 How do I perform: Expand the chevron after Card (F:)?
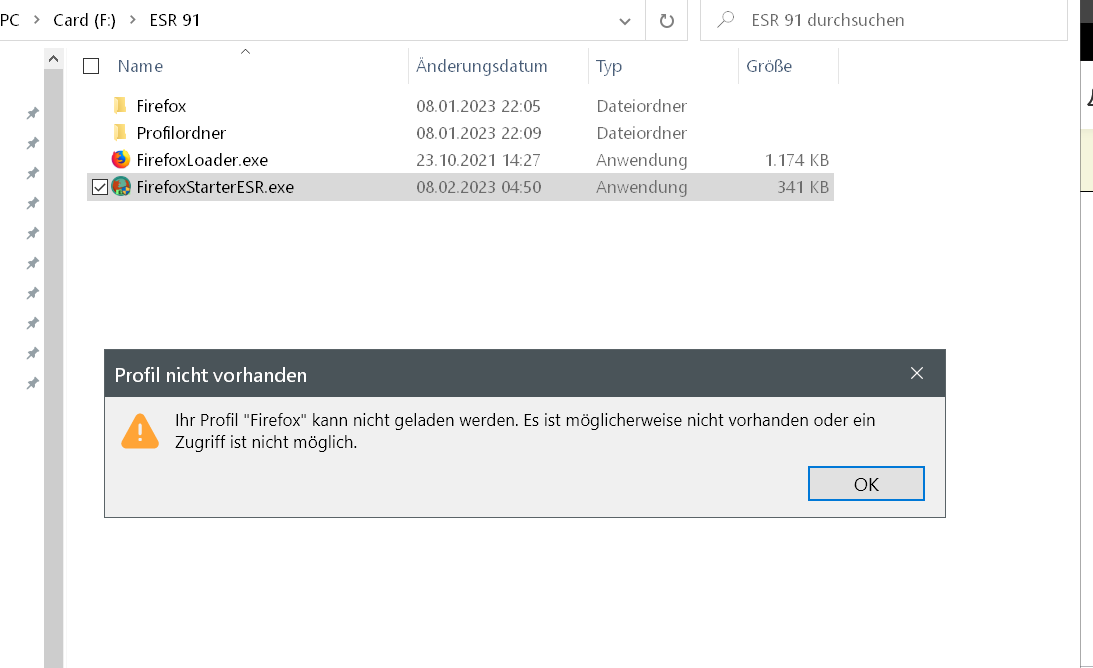point(132,20)
